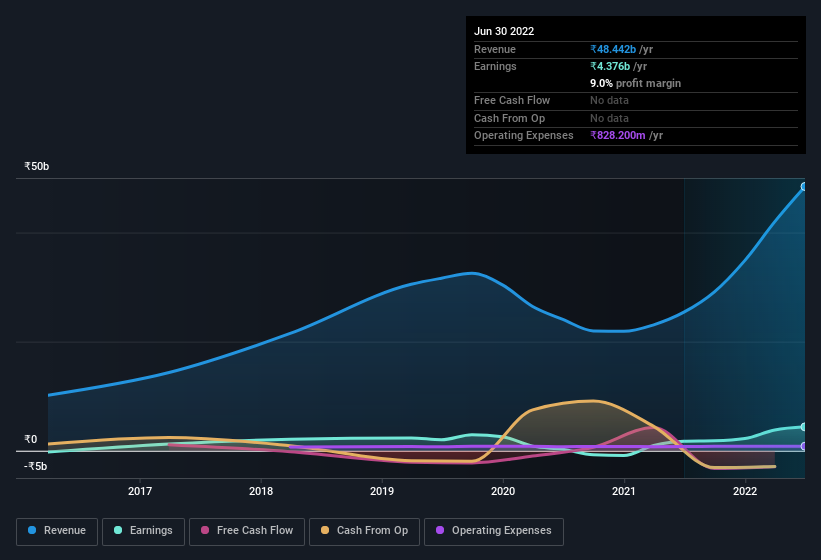821x560 pixels.
Task: Click the Revenue row label in tooltip
Action: 495,49
